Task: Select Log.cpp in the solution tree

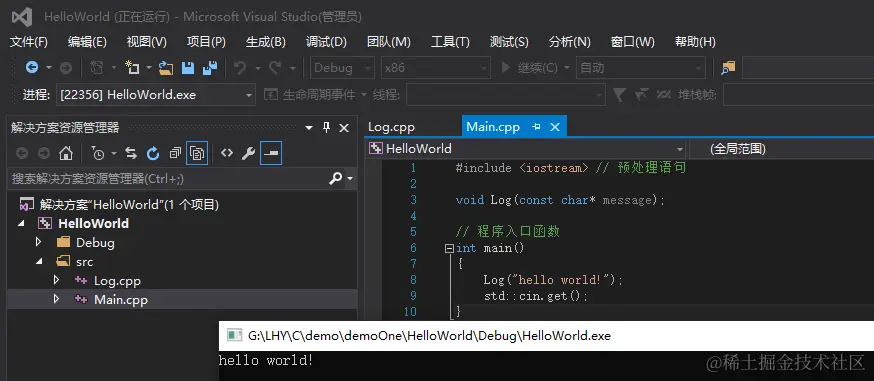Action: [x=117, y=281]
